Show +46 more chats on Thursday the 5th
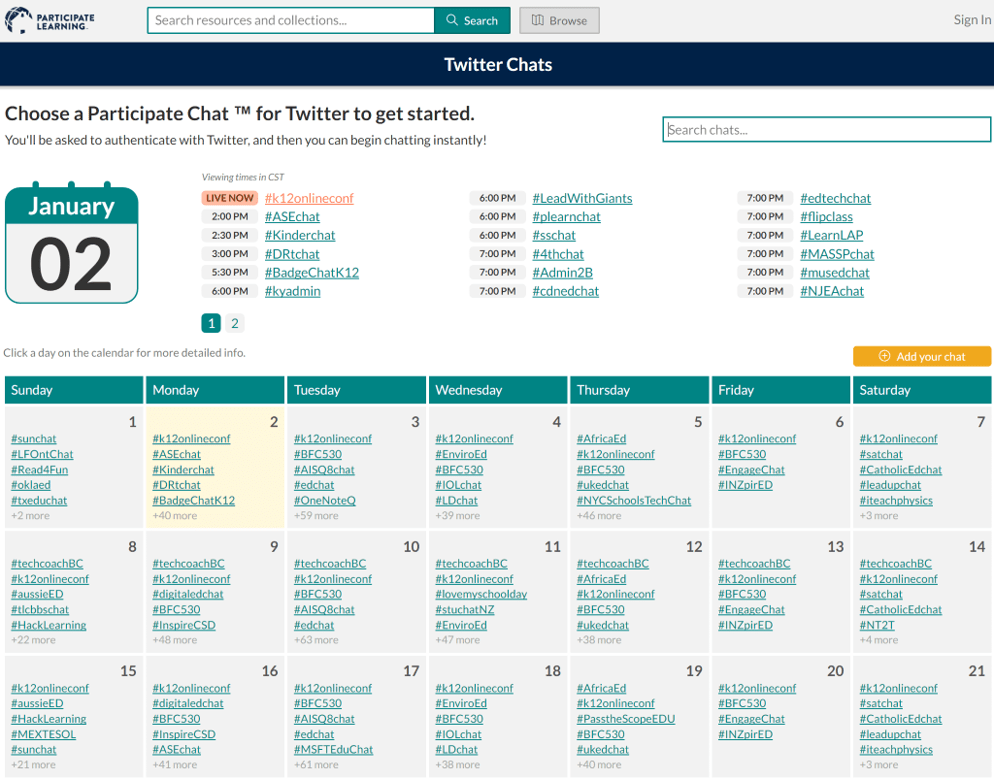 (x=598, y=516)
